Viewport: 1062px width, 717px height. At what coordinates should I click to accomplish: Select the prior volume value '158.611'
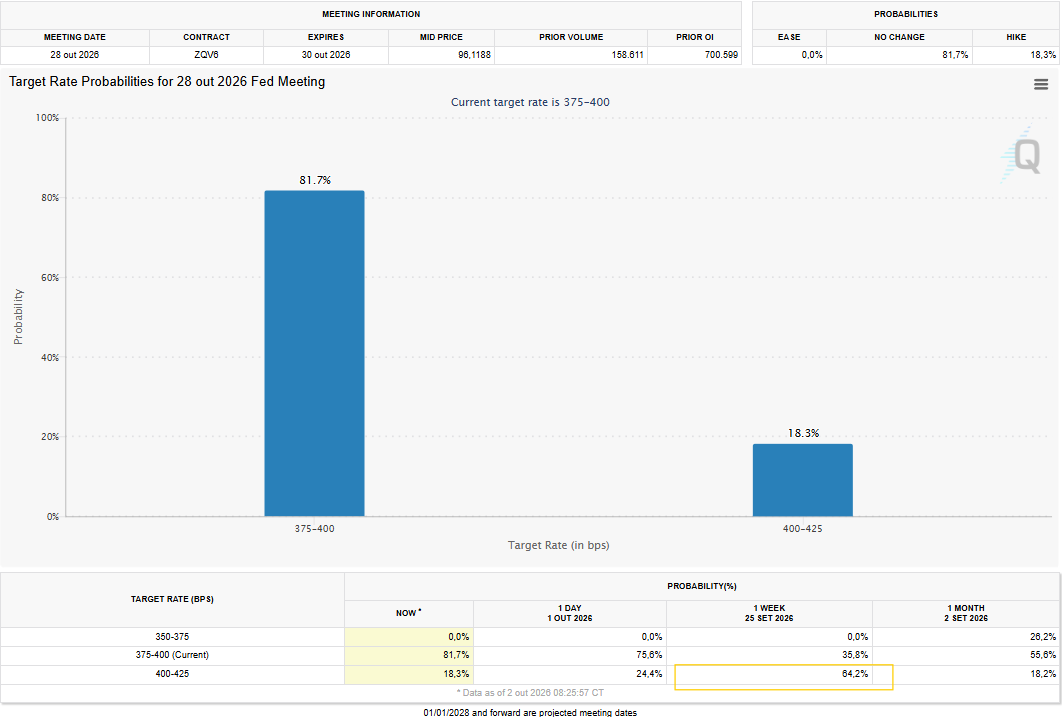(x=627, y=55)
